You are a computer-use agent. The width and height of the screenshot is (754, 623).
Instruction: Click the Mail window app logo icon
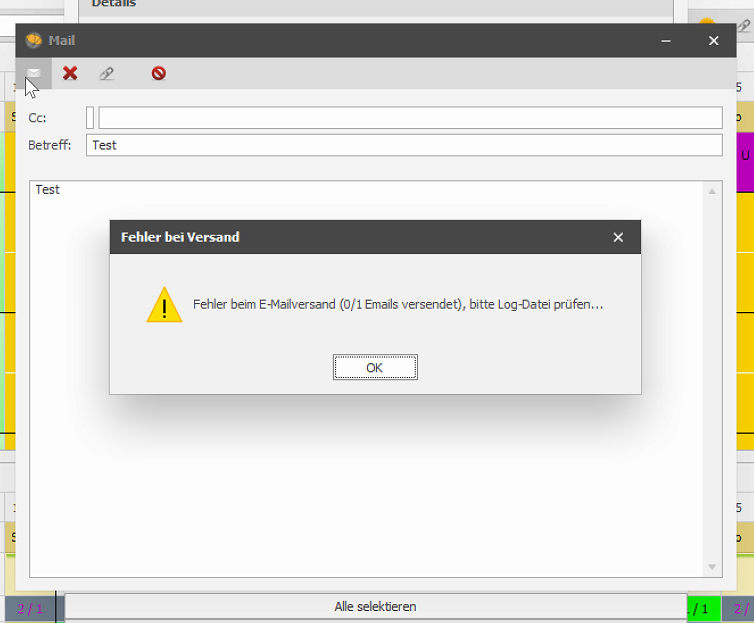coord(34,40)
